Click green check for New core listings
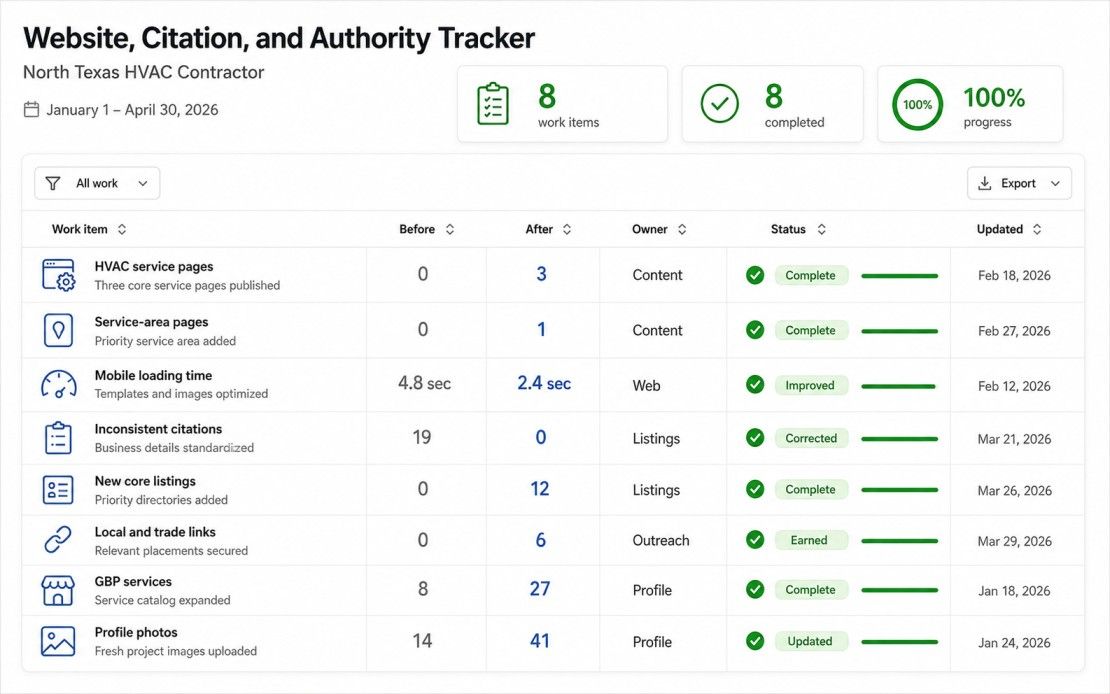Viewport: 1110px width, 694px height. tap(755, 489)
